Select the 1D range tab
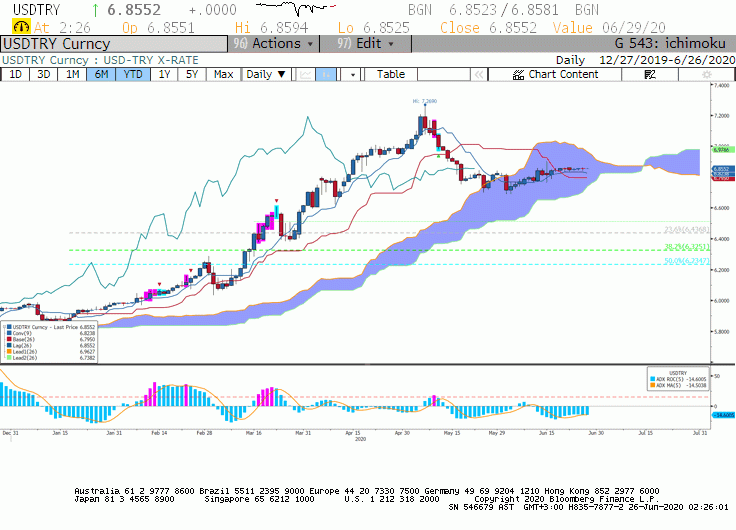Screen dimensions: 736x530 (x=15, y=74)
